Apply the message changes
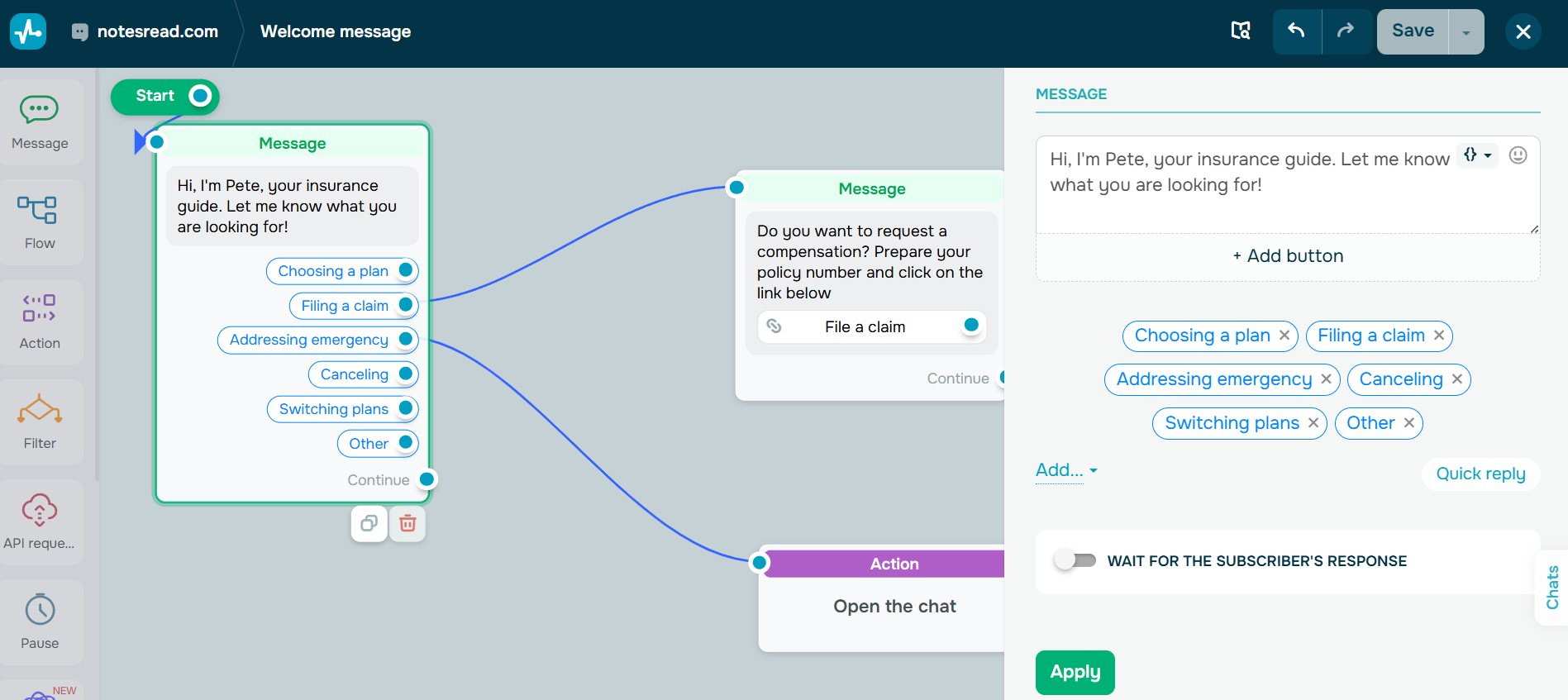This screenshot has width=1568, height=700. (1075, 672)
